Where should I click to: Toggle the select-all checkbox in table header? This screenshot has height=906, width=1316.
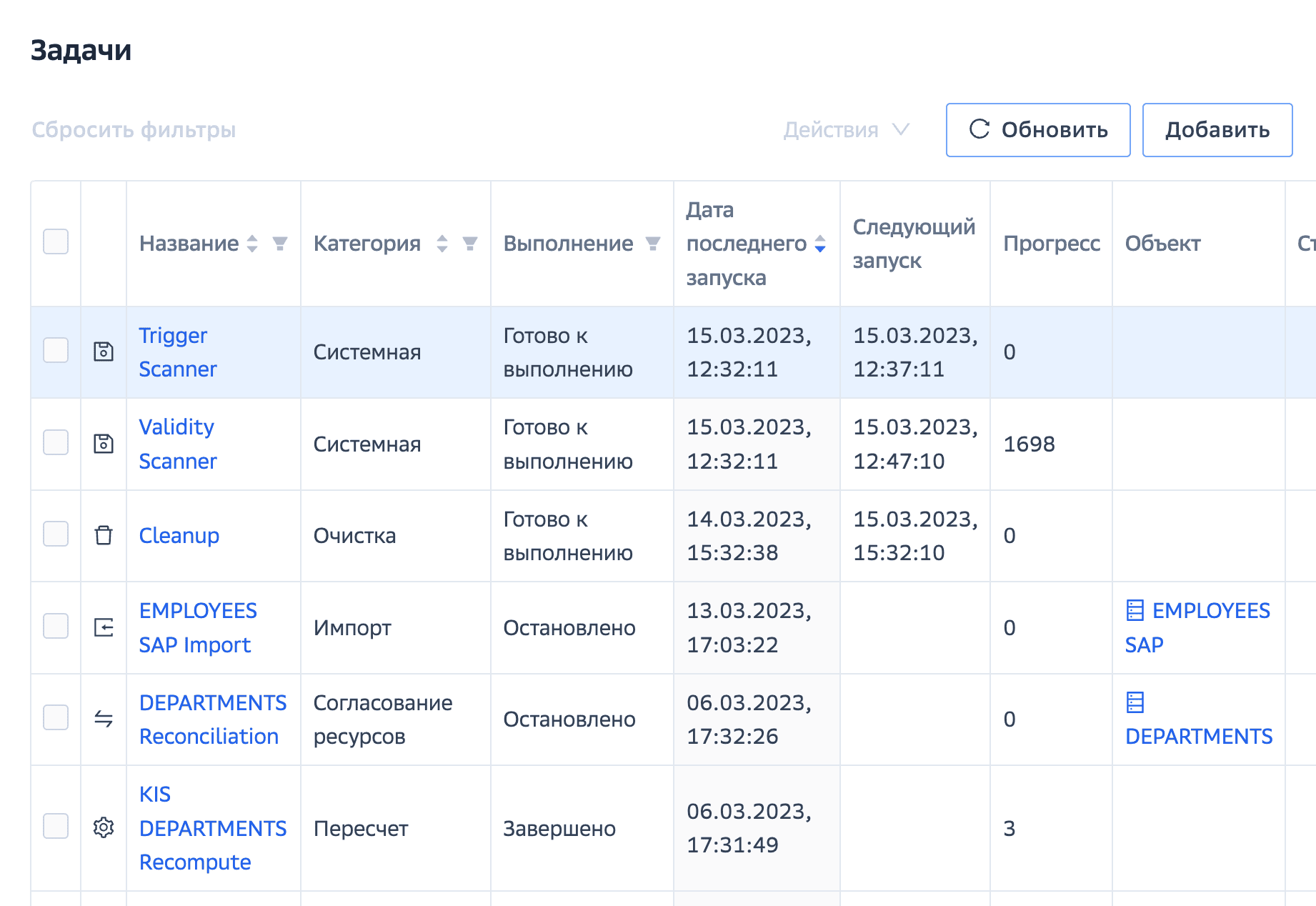point(56,242)
